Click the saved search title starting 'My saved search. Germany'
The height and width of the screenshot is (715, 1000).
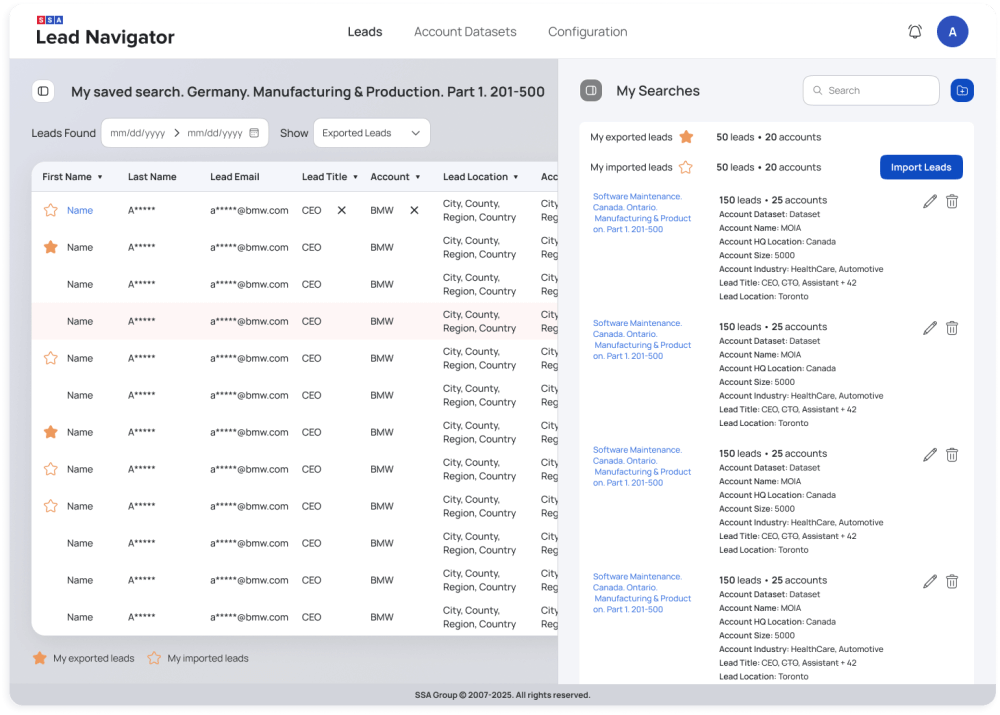(308, 92)
